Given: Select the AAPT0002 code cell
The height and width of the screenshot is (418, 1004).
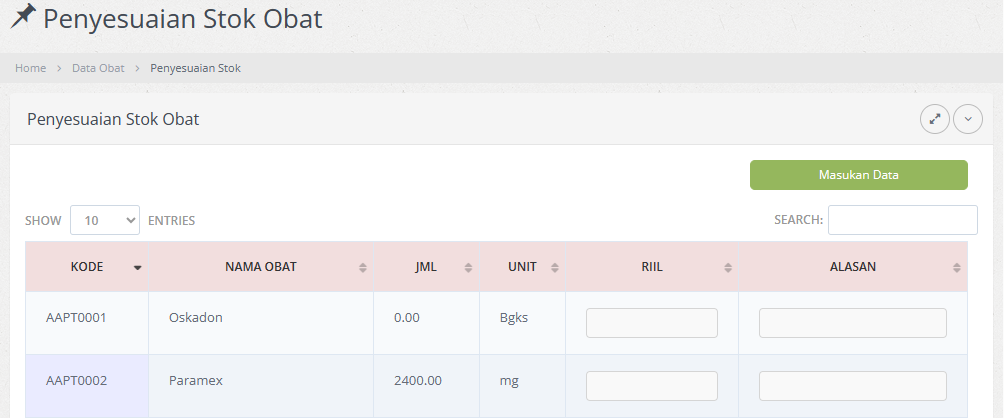Looking at the screenshot, I should [x=77, y=381].
